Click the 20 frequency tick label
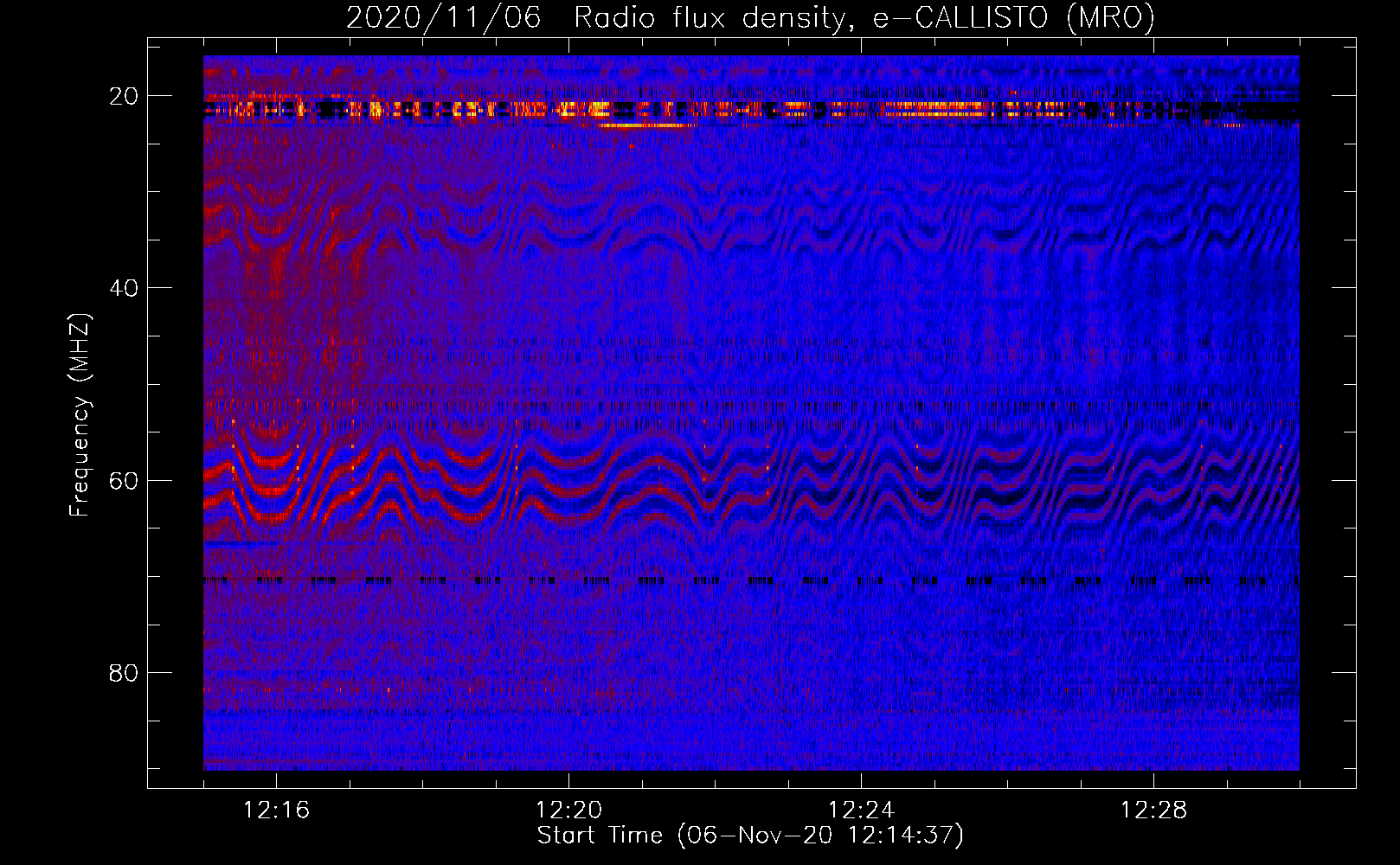The image size is (1400, 865). coord(124,96)
